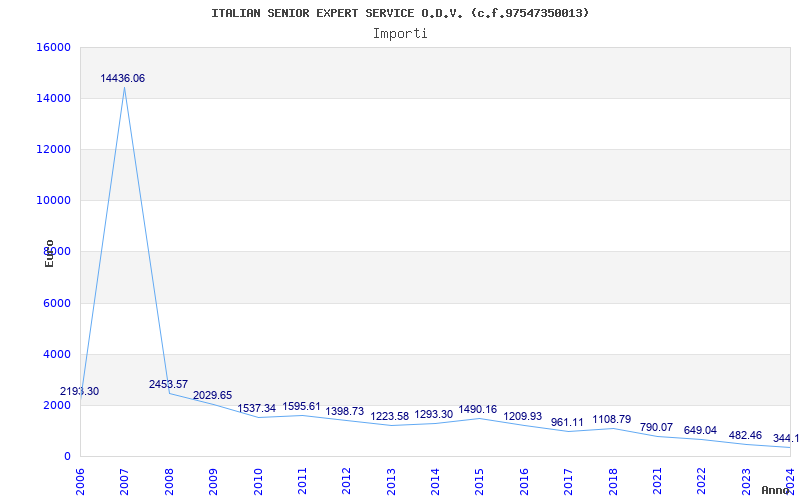Viewport: 800px width, 500px height.
Task: Click the Euro y-axis title
Action: [x=49, y=253]
